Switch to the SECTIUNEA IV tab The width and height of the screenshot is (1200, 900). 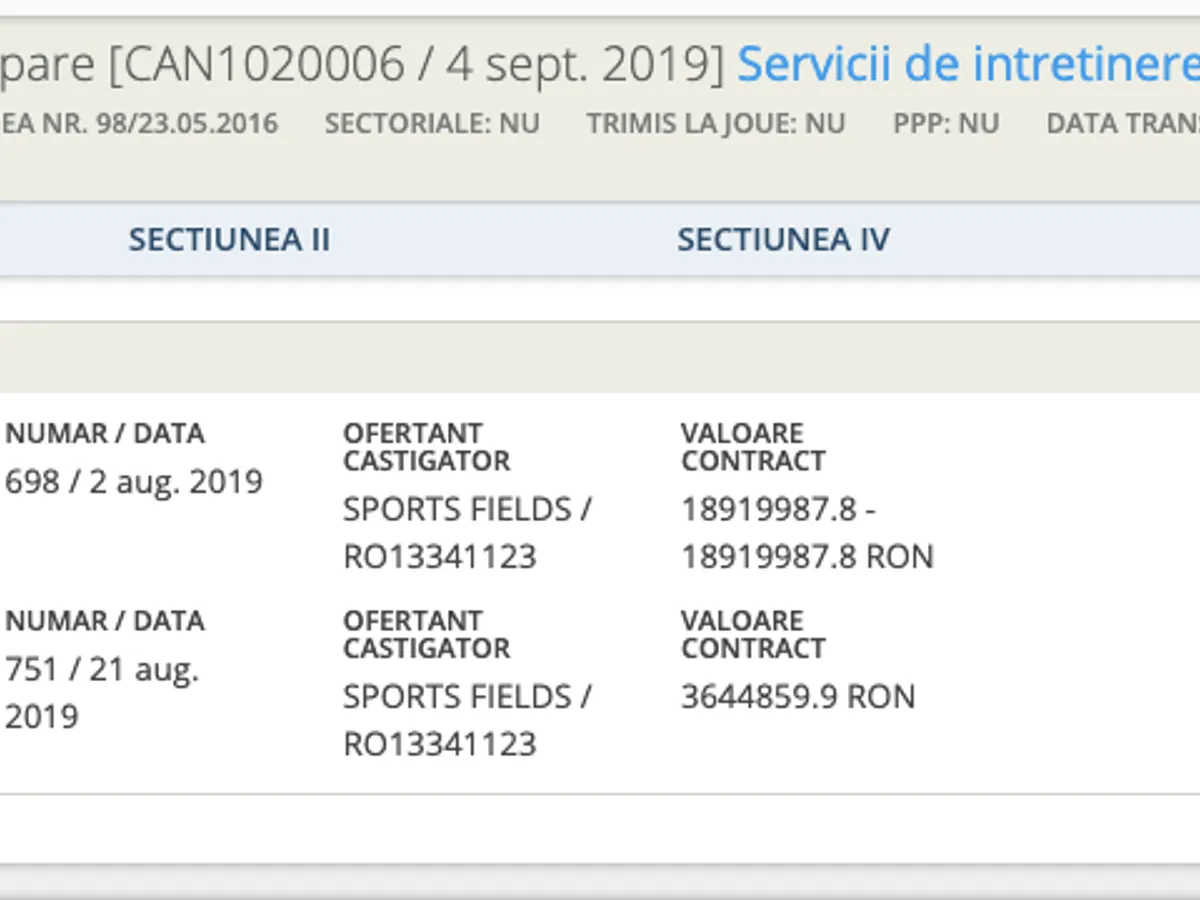point(783,240)
